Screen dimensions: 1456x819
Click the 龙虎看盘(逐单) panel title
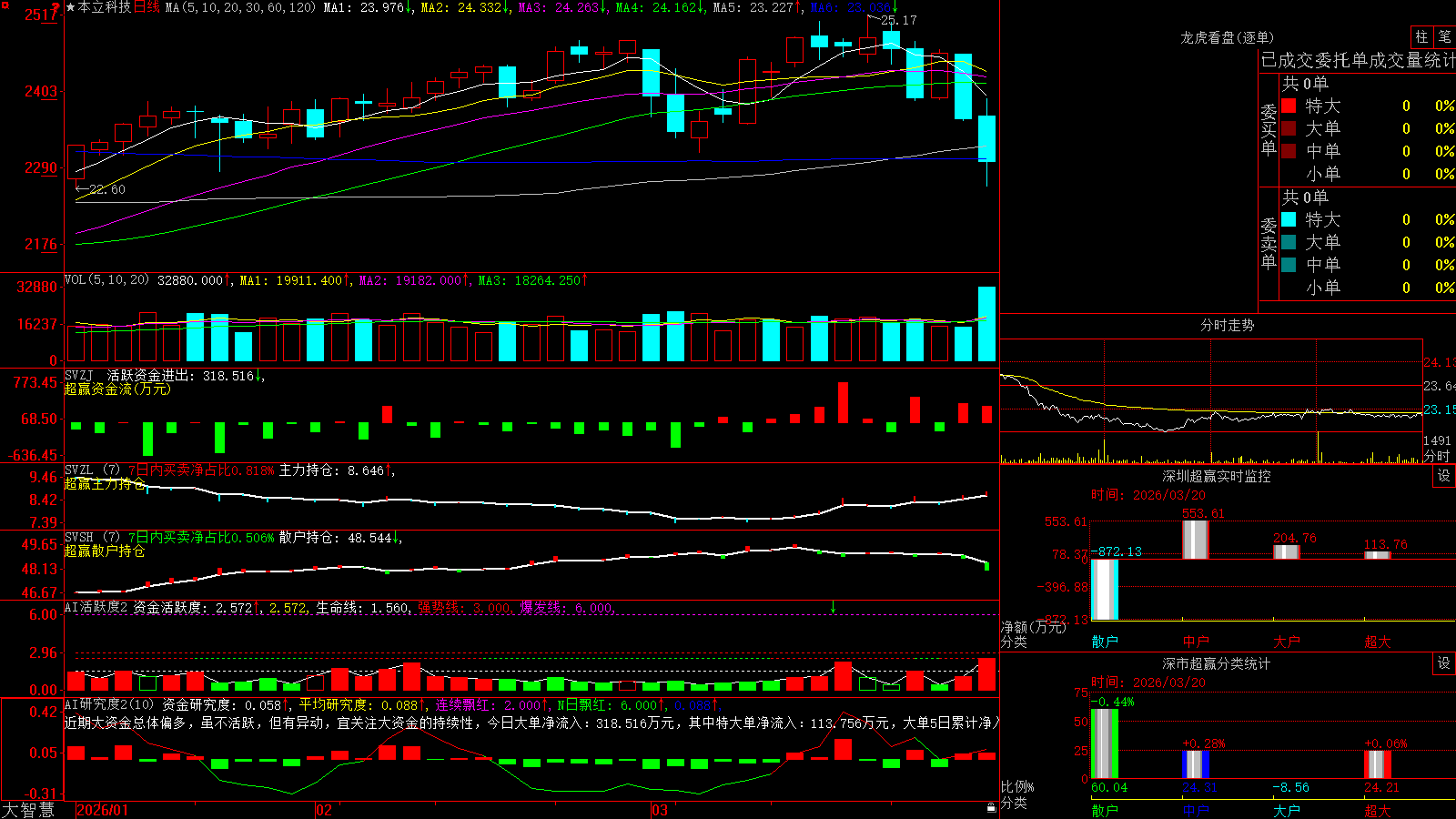tap(1227, 37)
